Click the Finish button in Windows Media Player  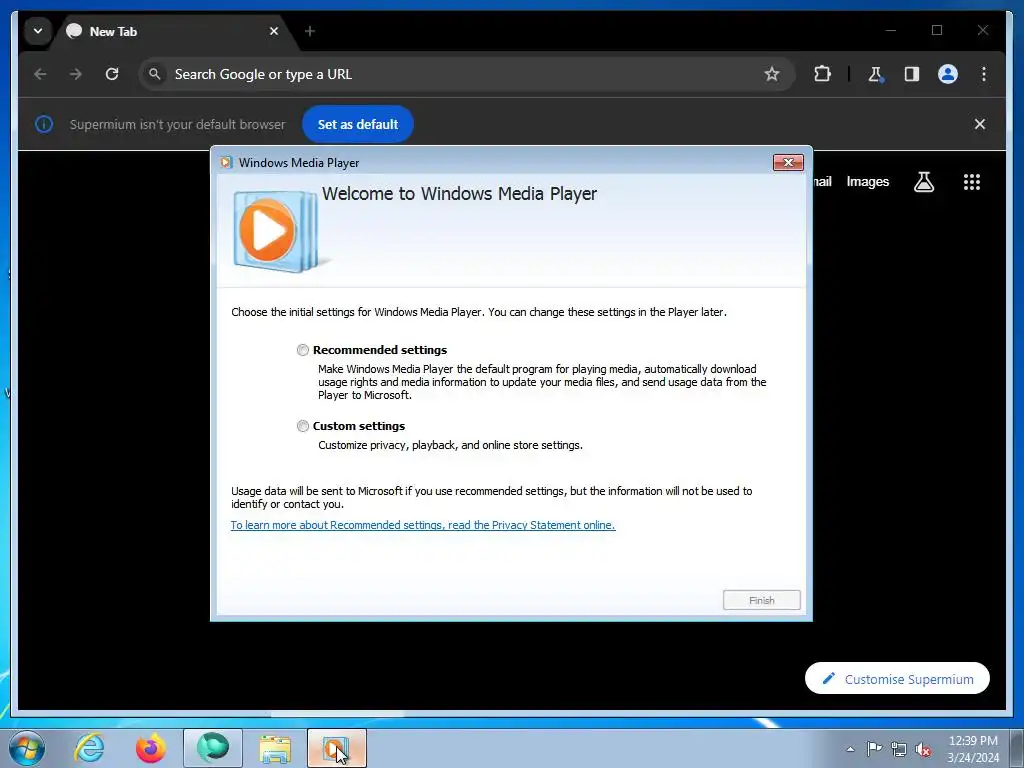(x=761, y=600)
